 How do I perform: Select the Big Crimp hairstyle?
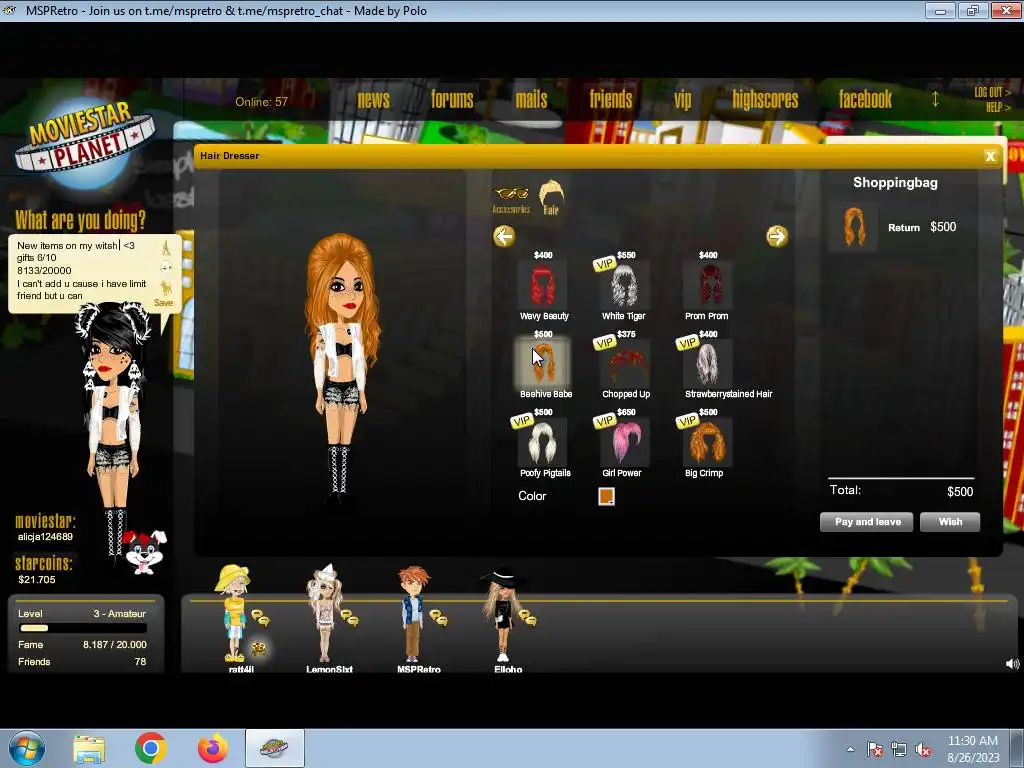point(707,442)
